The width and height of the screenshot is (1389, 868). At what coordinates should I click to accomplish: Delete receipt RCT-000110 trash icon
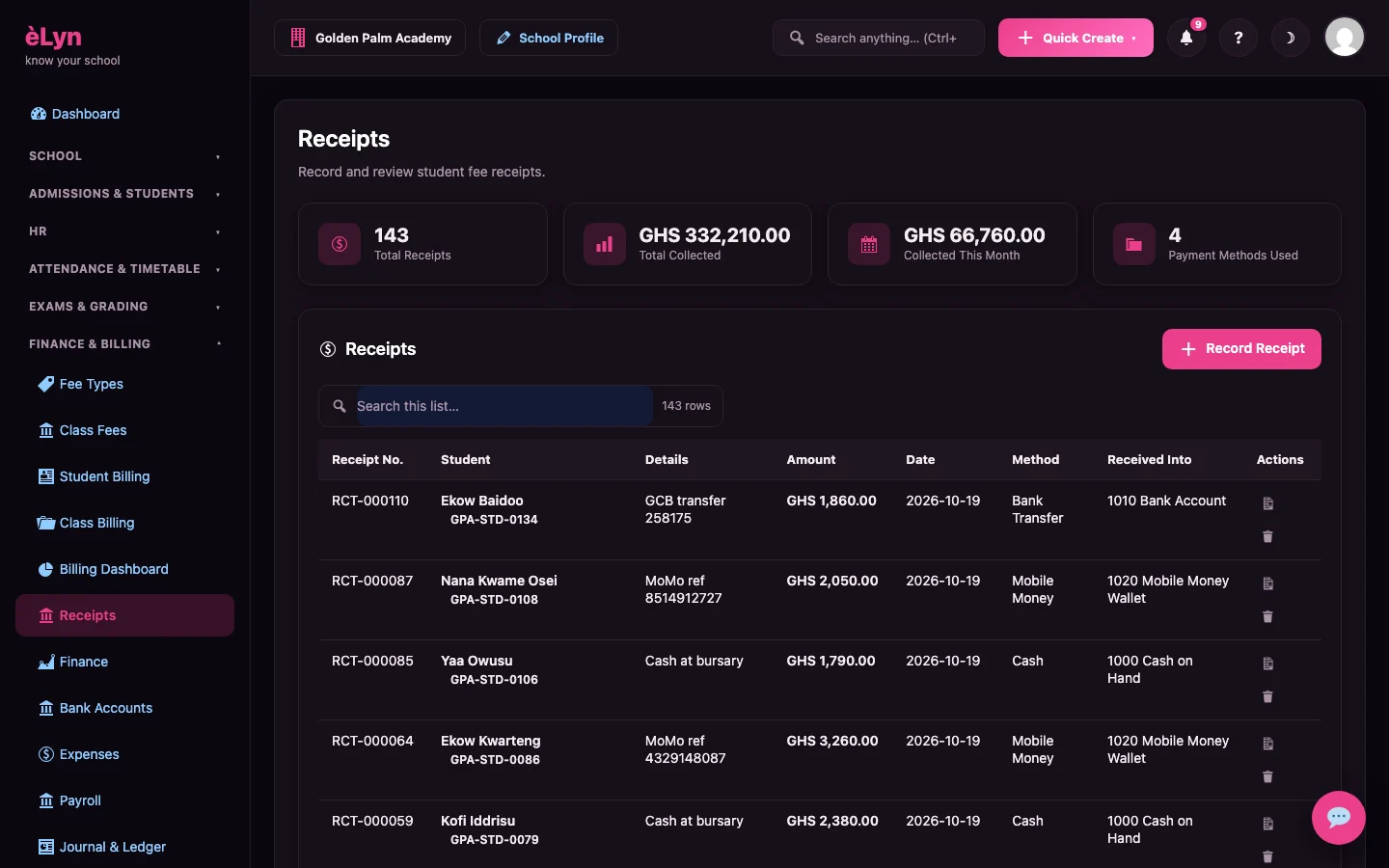(x=1268, y=536)
